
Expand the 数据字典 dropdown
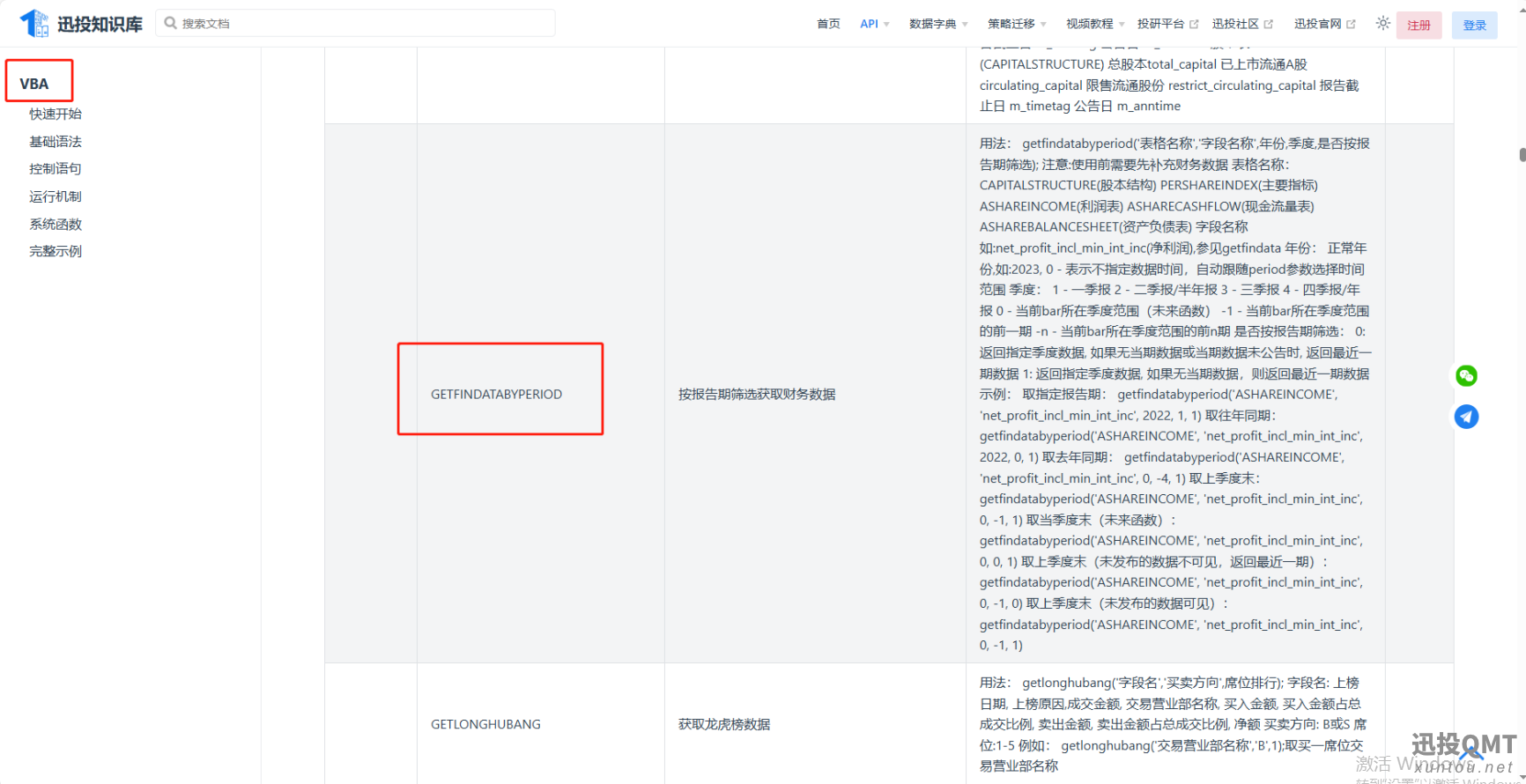coord(938,24)
